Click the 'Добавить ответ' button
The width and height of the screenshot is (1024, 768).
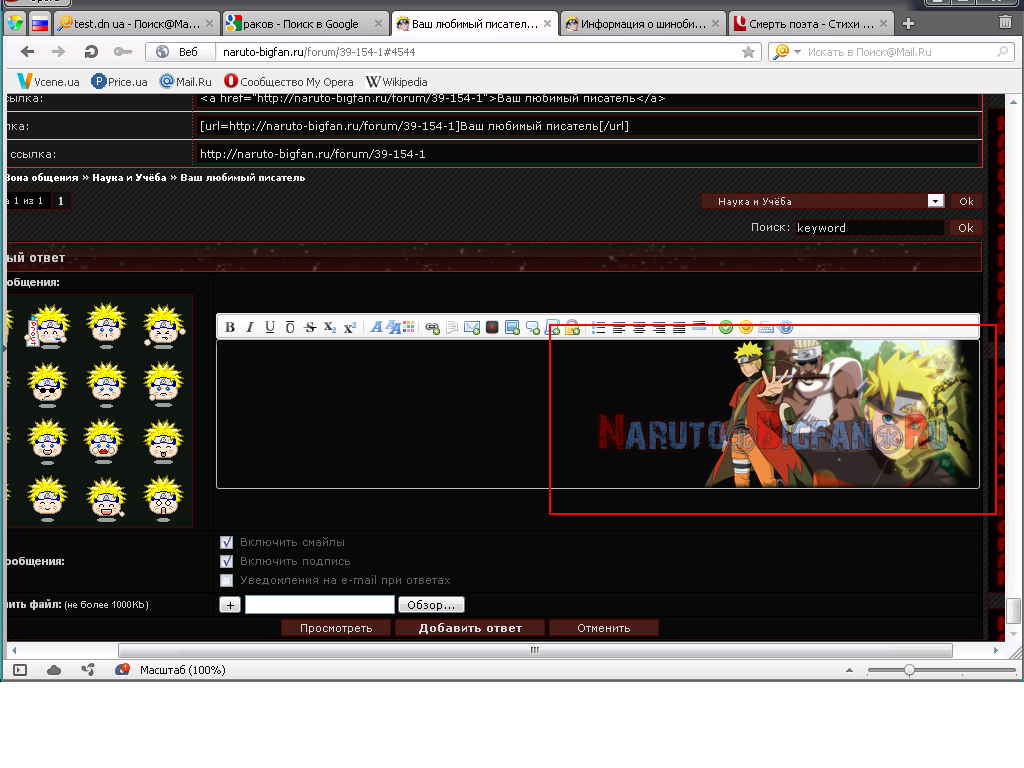[470, 628]
